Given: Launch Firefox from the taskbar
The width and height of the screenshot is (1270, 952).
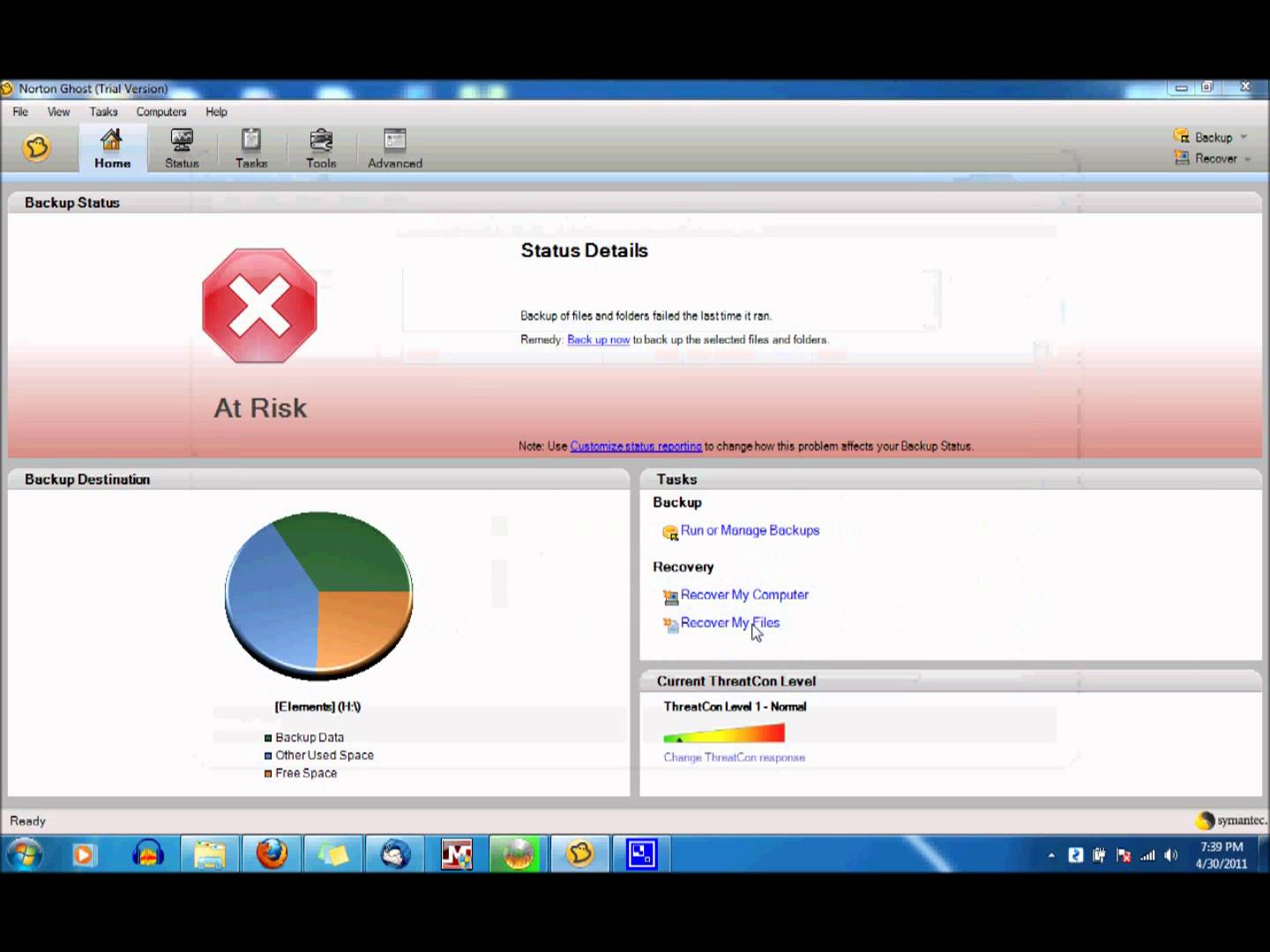Looking at the screenshot, I should [272, 854].
